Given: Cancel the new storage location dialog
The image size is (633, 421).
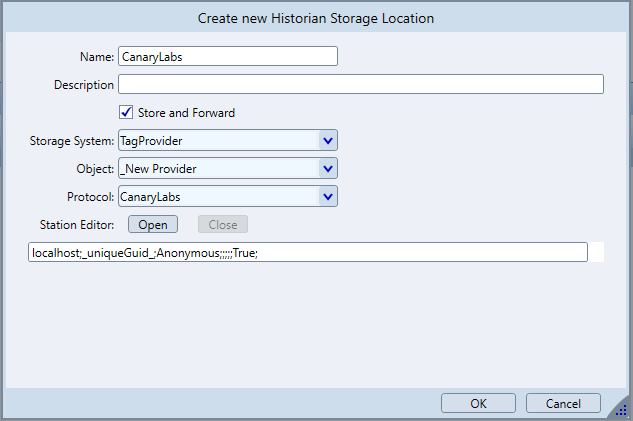Looking at the screenshot, I should pos(564,403).
